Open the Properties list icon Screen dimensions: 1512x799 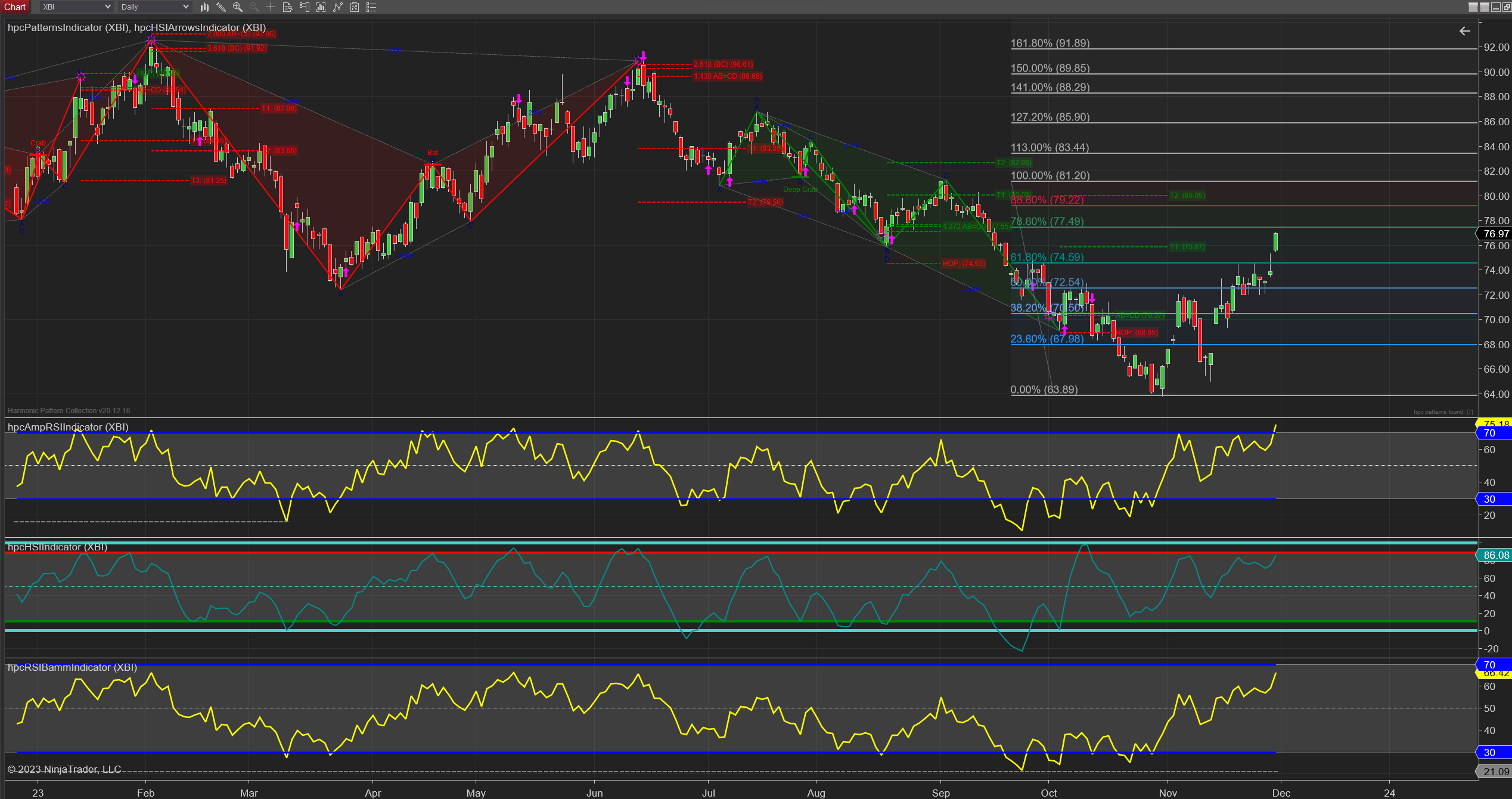tap(371, 7)
